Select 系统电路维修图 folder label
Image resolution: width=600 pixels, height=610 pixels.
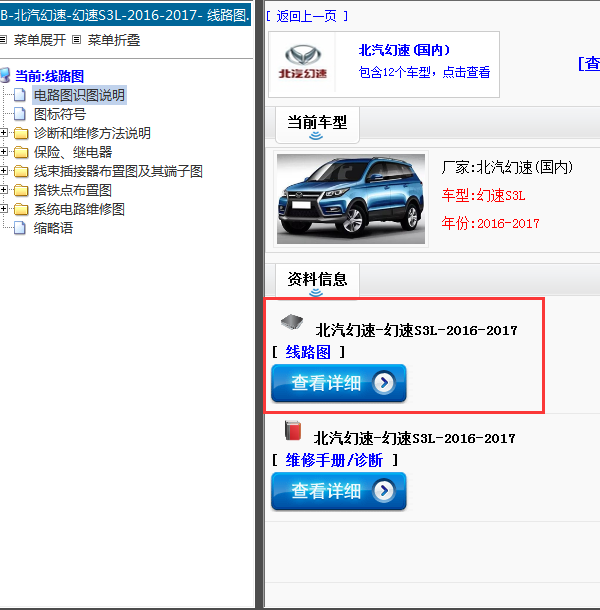(79, 209)
